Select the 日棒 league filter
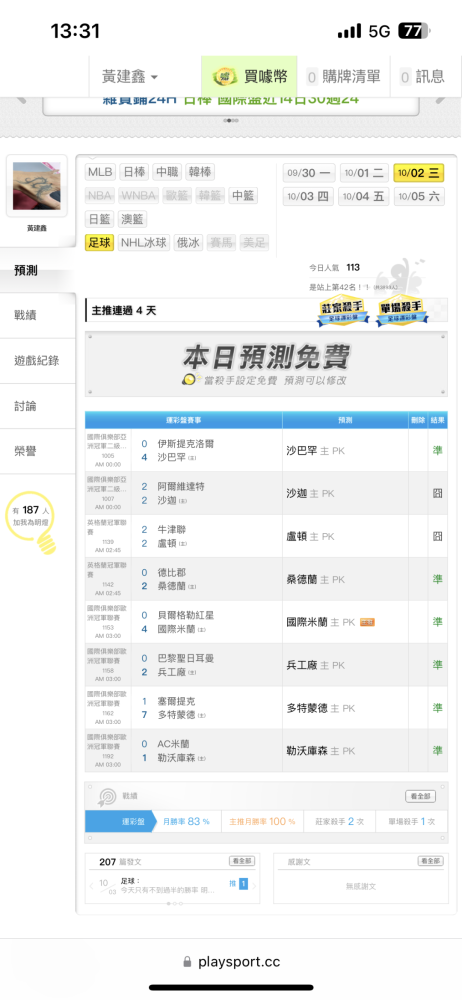 click(135, 172)
